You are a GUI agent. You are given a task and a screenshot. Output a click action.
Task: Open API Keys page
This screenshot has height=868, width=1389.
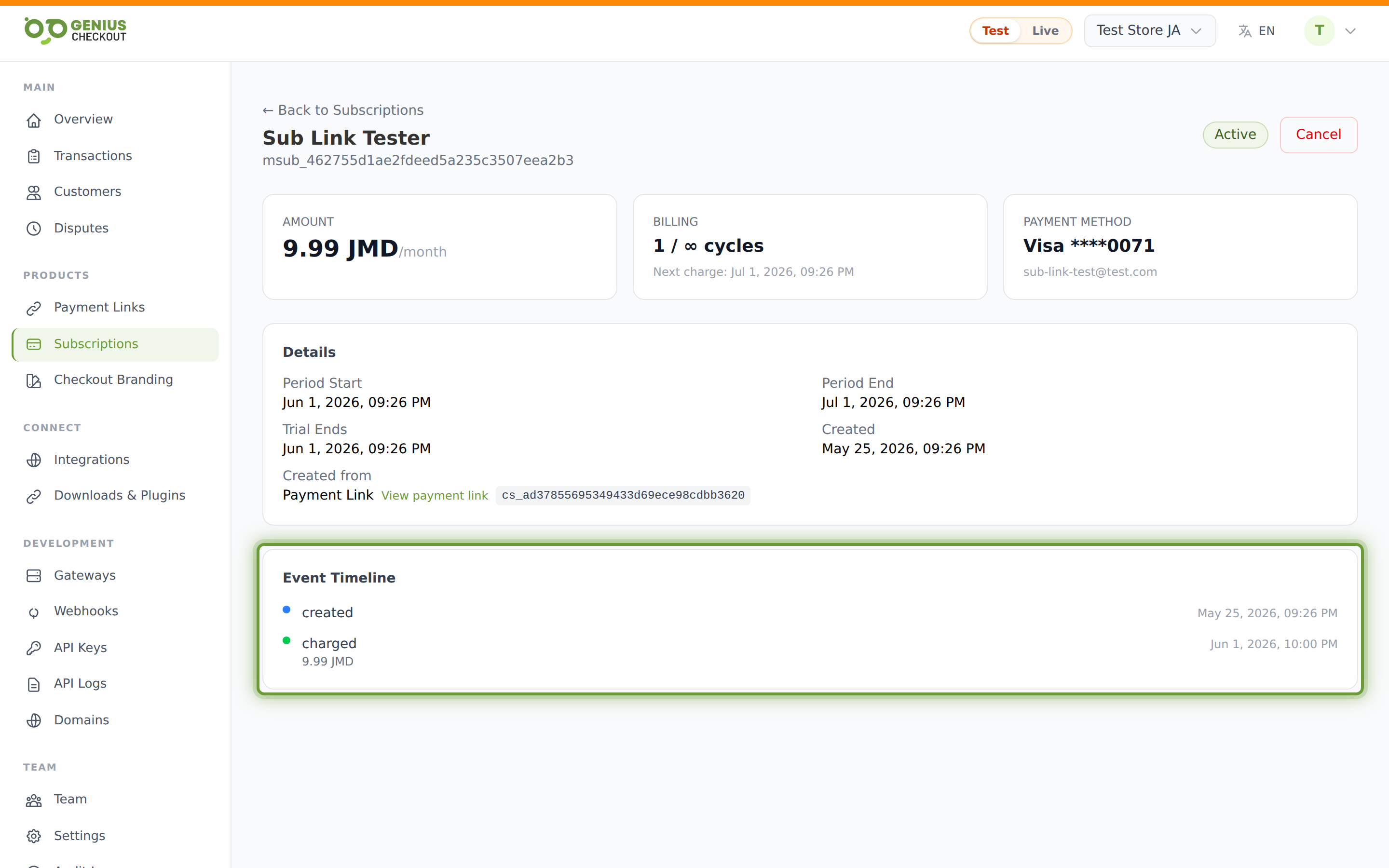tap(115, 648)
